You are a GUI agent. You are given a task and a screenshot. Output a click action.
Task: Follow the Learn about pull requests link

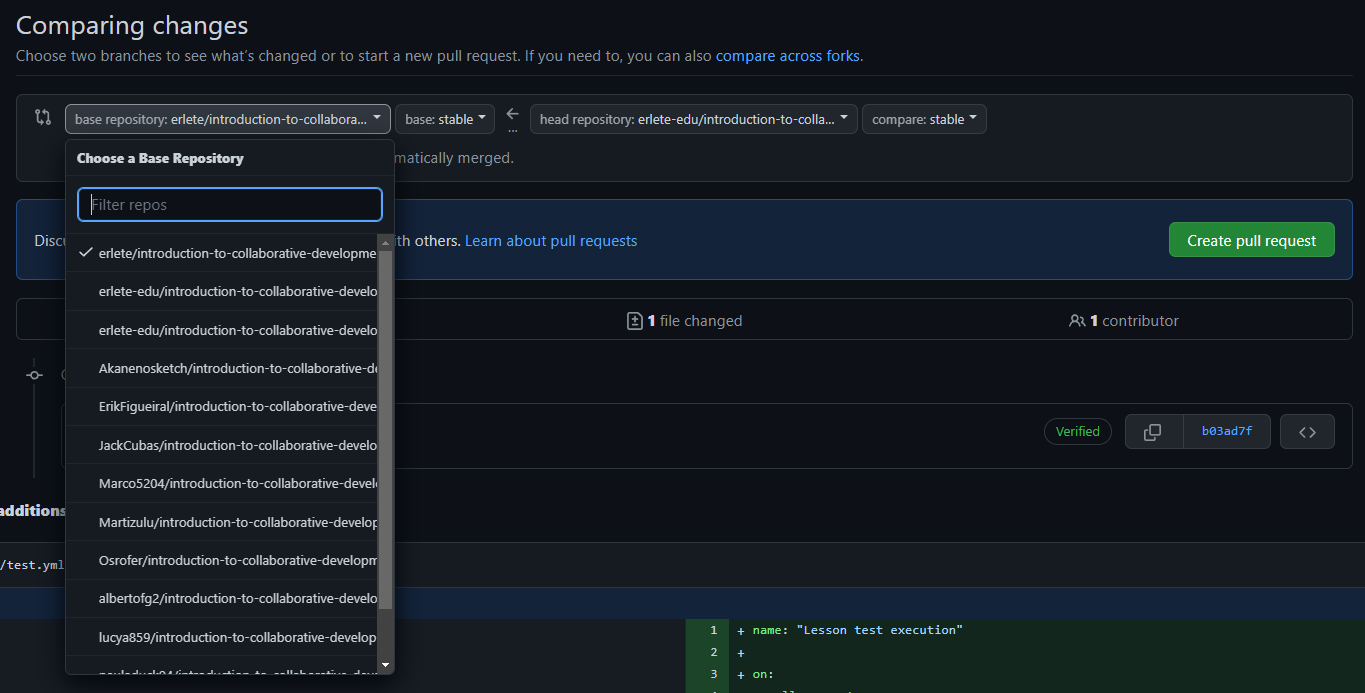(x=550, y=240)
